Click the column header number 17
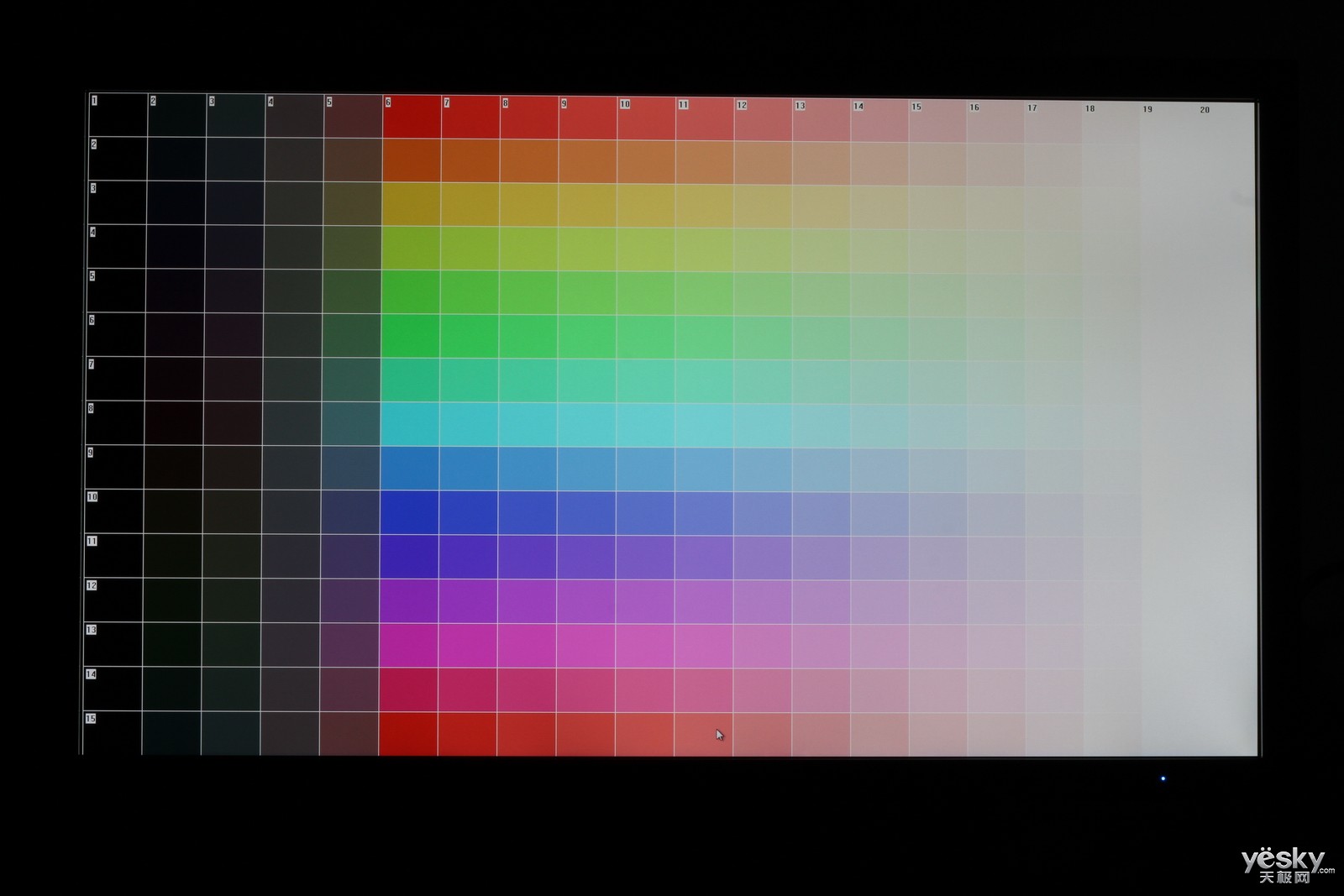The image size is (1344, 896). pyautogui.click(x=1032, y=108)
